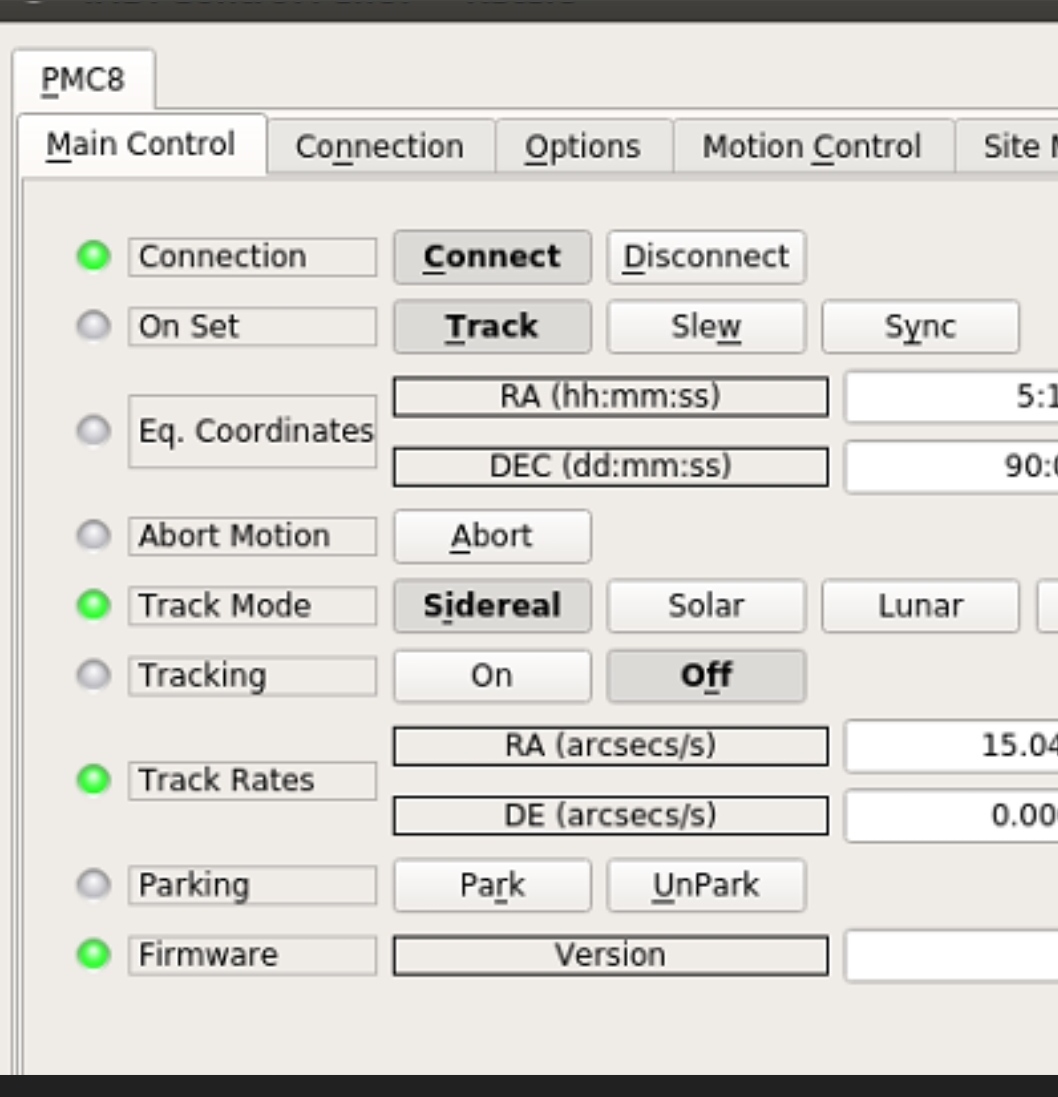Screen dimensions: 1058x1097
Task: Click the Track Mode status light
Action: 94,604
